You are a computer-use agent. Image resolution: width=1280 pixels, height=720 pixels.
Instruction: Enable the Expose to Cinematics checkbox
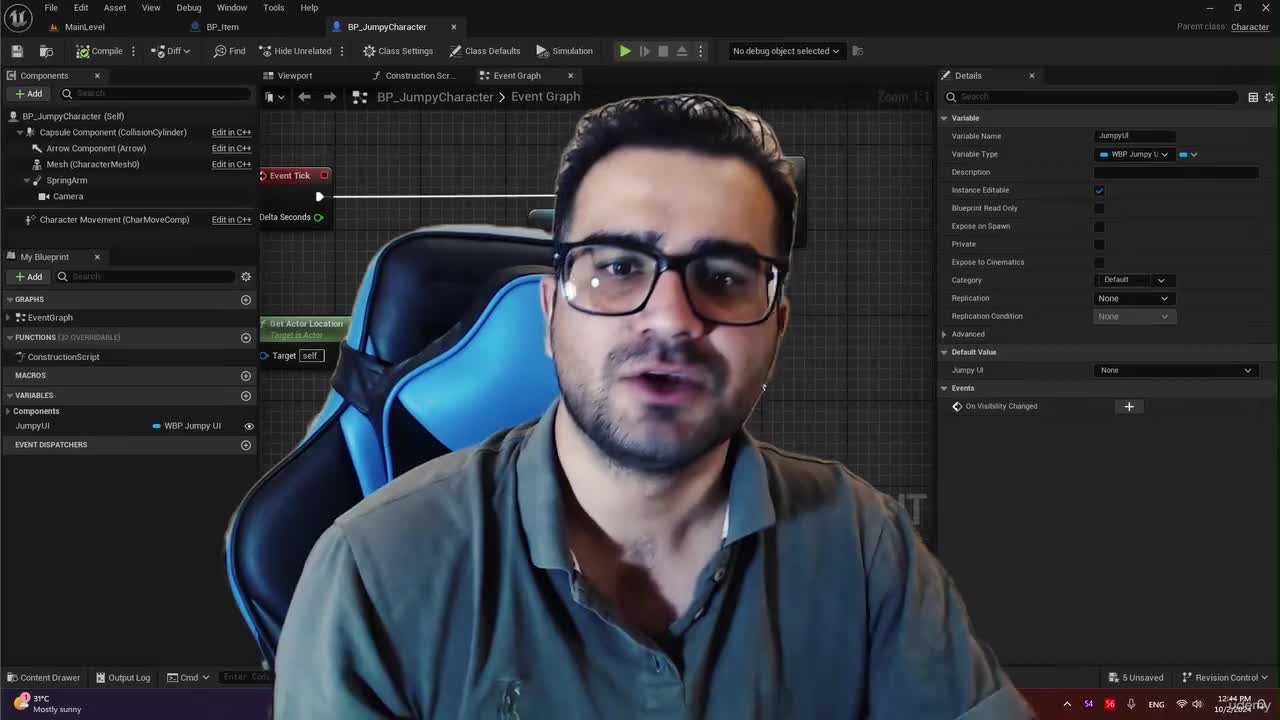pyautogui.click(x=1099, y=262)
